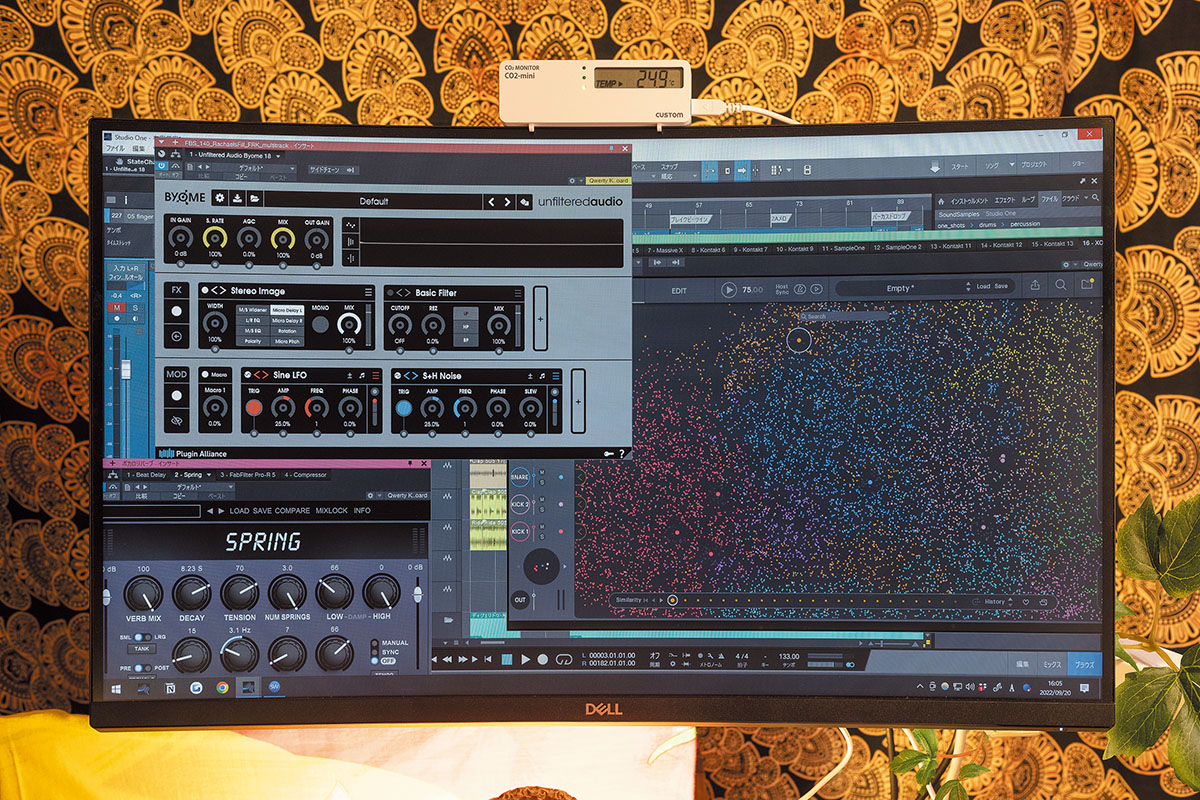Click XO Load preset button
The width and height of the screenshot is (1200, 800).
(x=983, y=287)
